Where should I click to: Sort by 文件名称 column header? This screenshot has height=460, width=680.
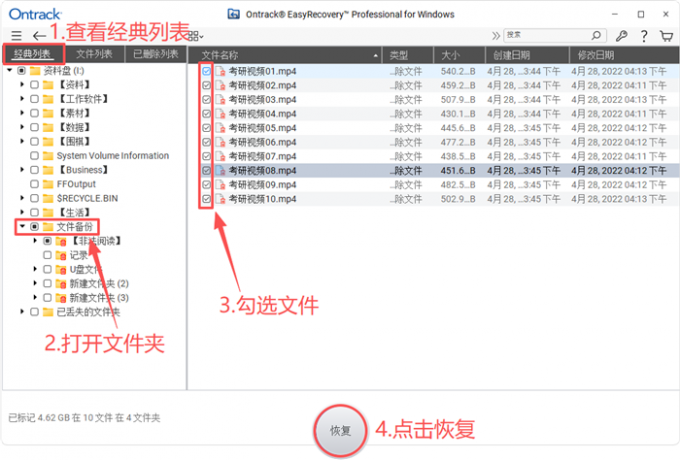pos(285,55)
